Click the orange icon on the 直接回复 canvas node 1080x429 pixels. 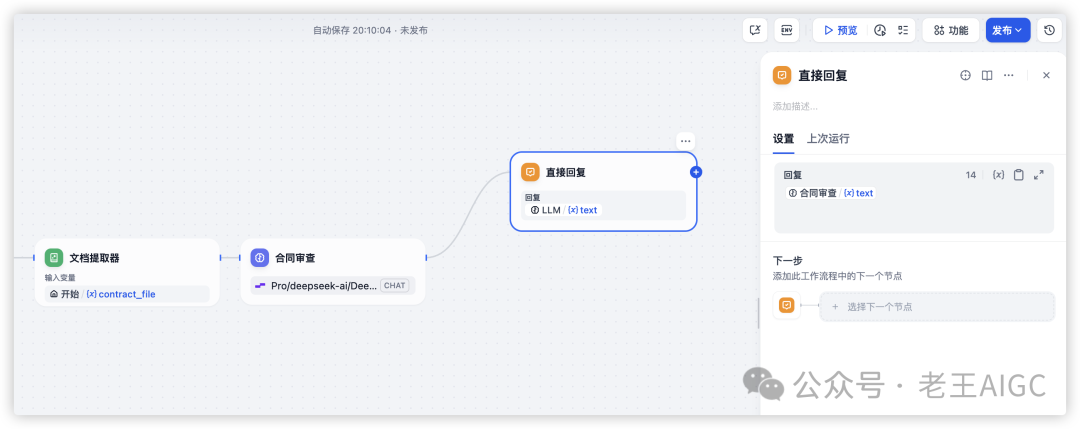coord(530,172)
